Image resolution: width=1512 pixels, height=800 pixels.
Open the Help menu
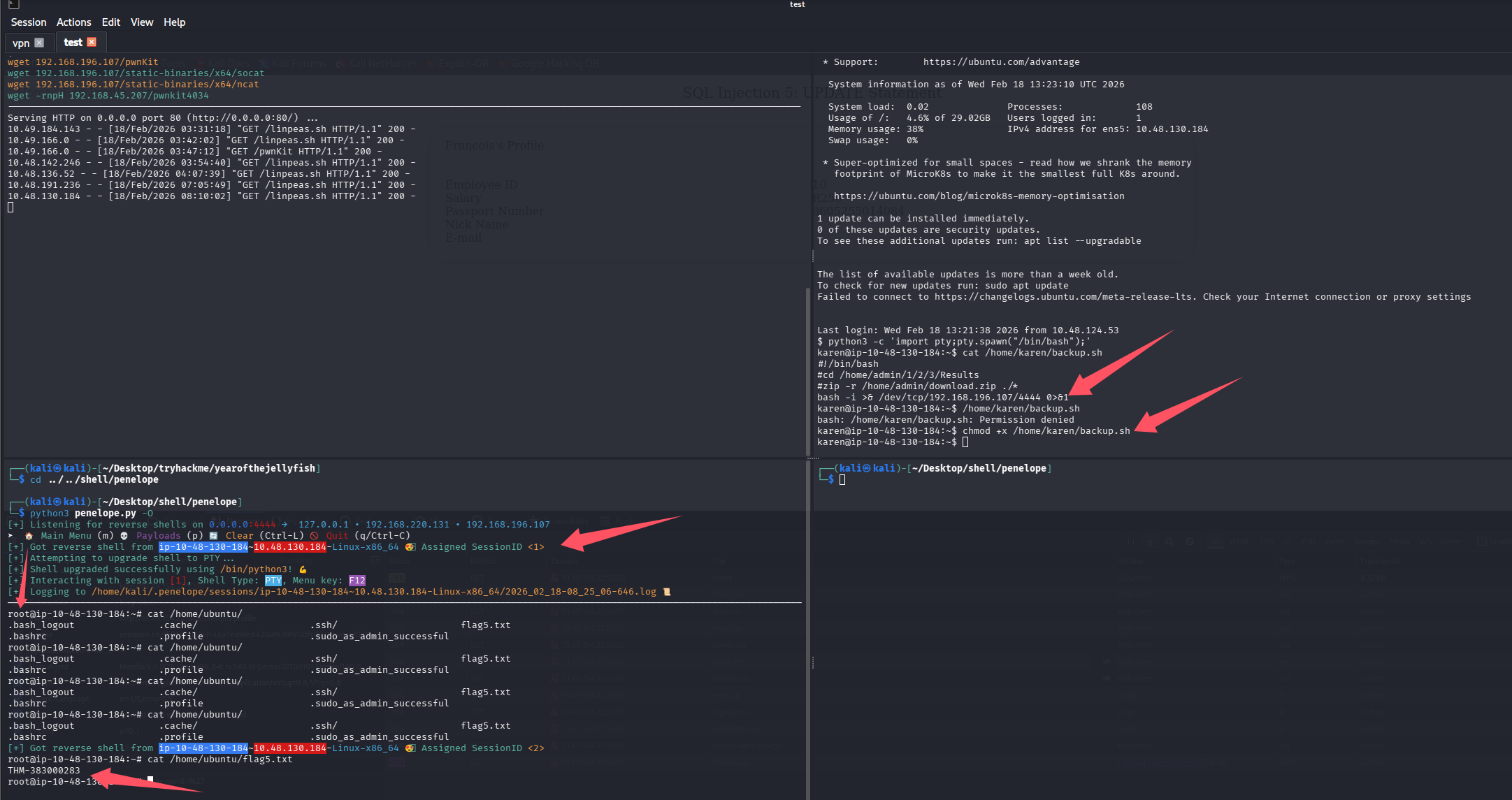pos(174,22)
